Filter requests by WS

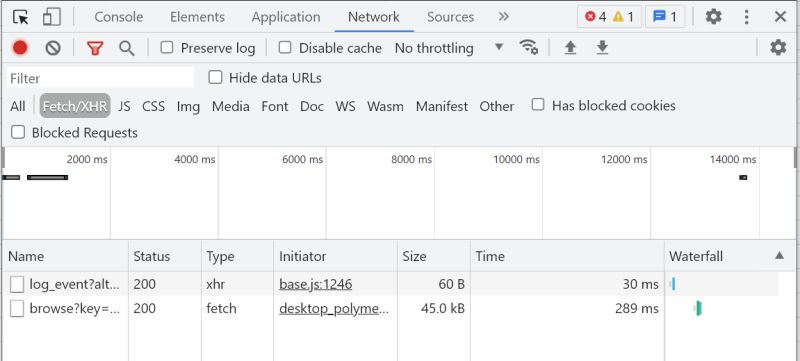[345, 106]
